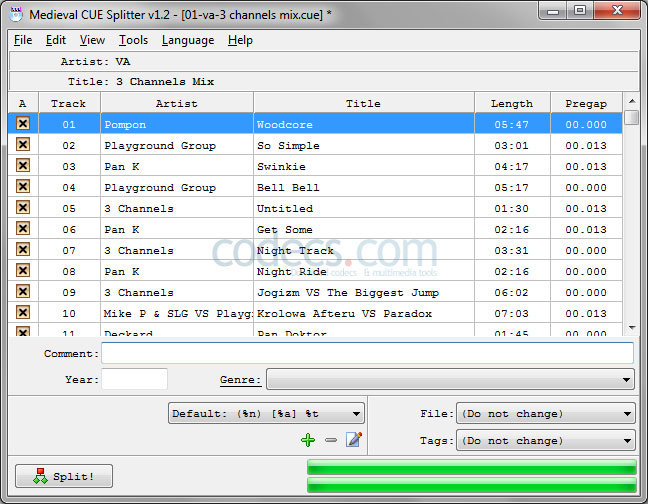Uncheck the checkbox for track 01

23,123
